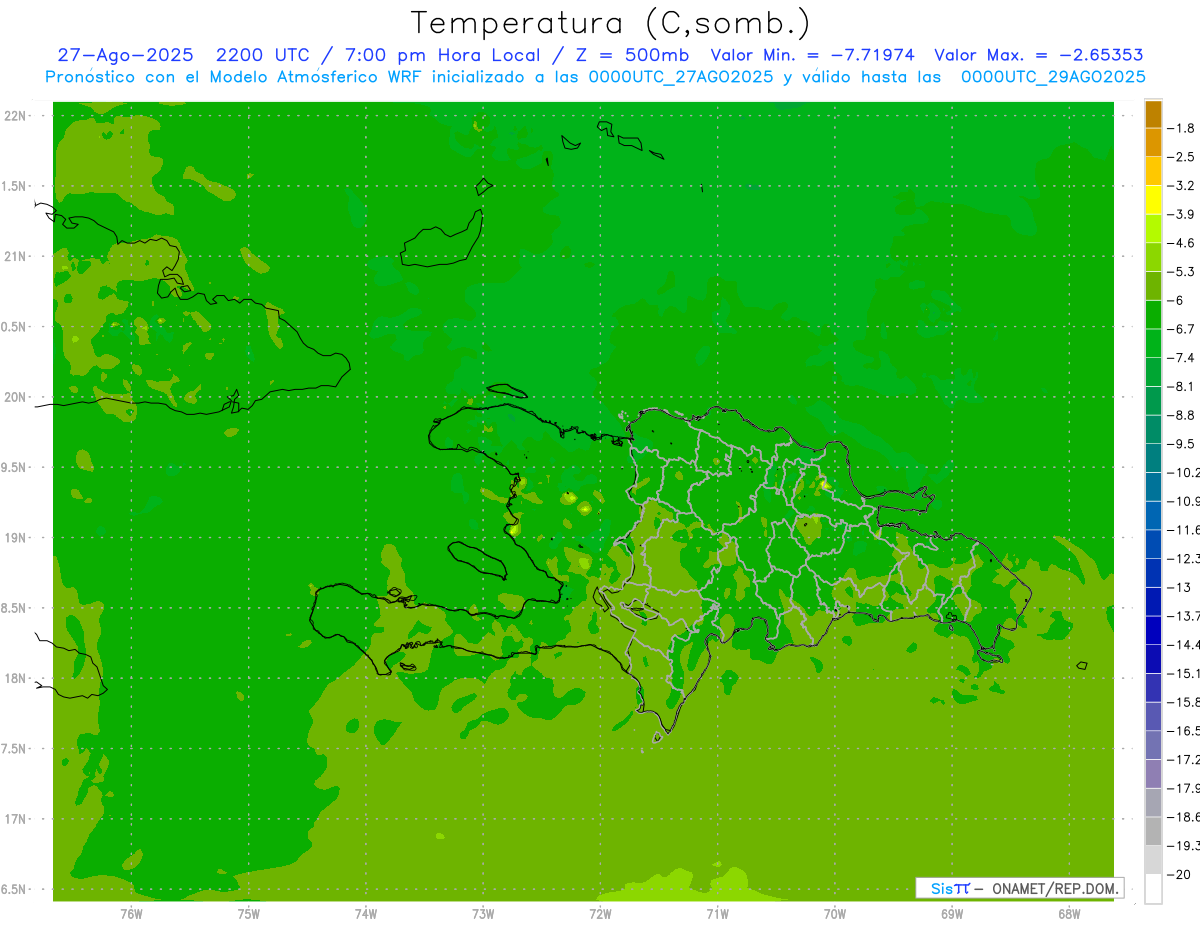
Task: Click the '73W' longitude label
Action: (483, 913)
